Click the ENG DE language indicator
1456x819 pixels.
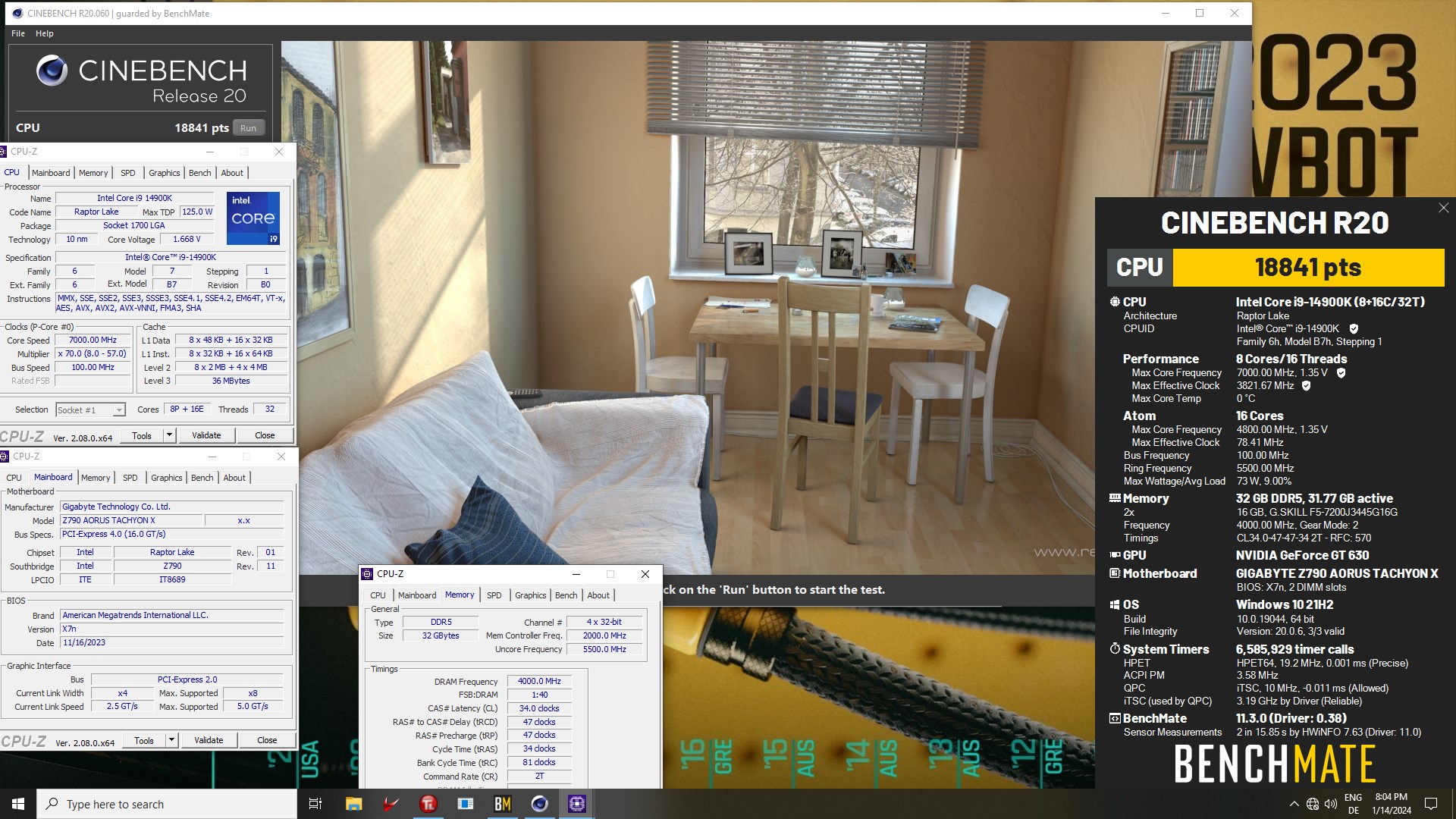[1354, 804]
